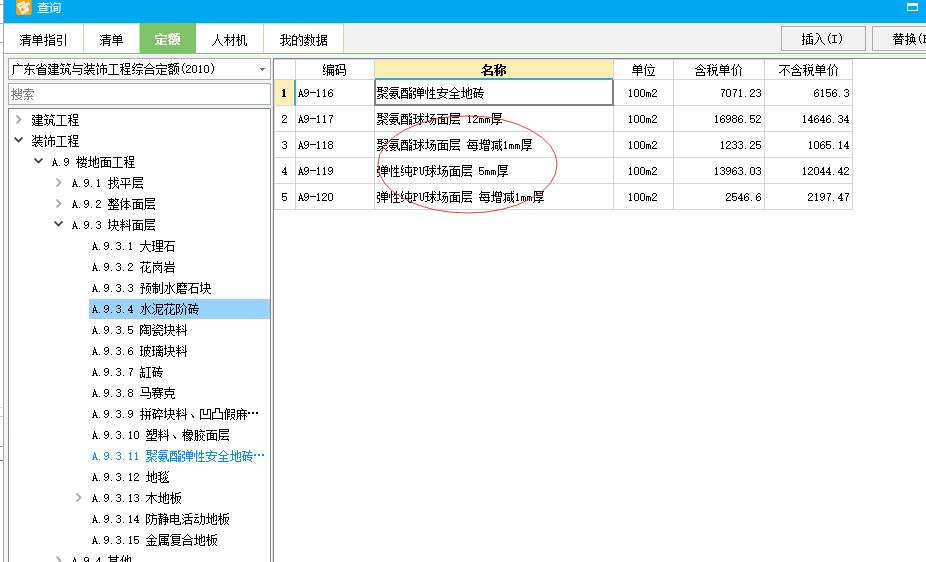The height and width of the screenshot is (562, 926).
Task: Open the 我的数据 tab
Action: (303, 40)
